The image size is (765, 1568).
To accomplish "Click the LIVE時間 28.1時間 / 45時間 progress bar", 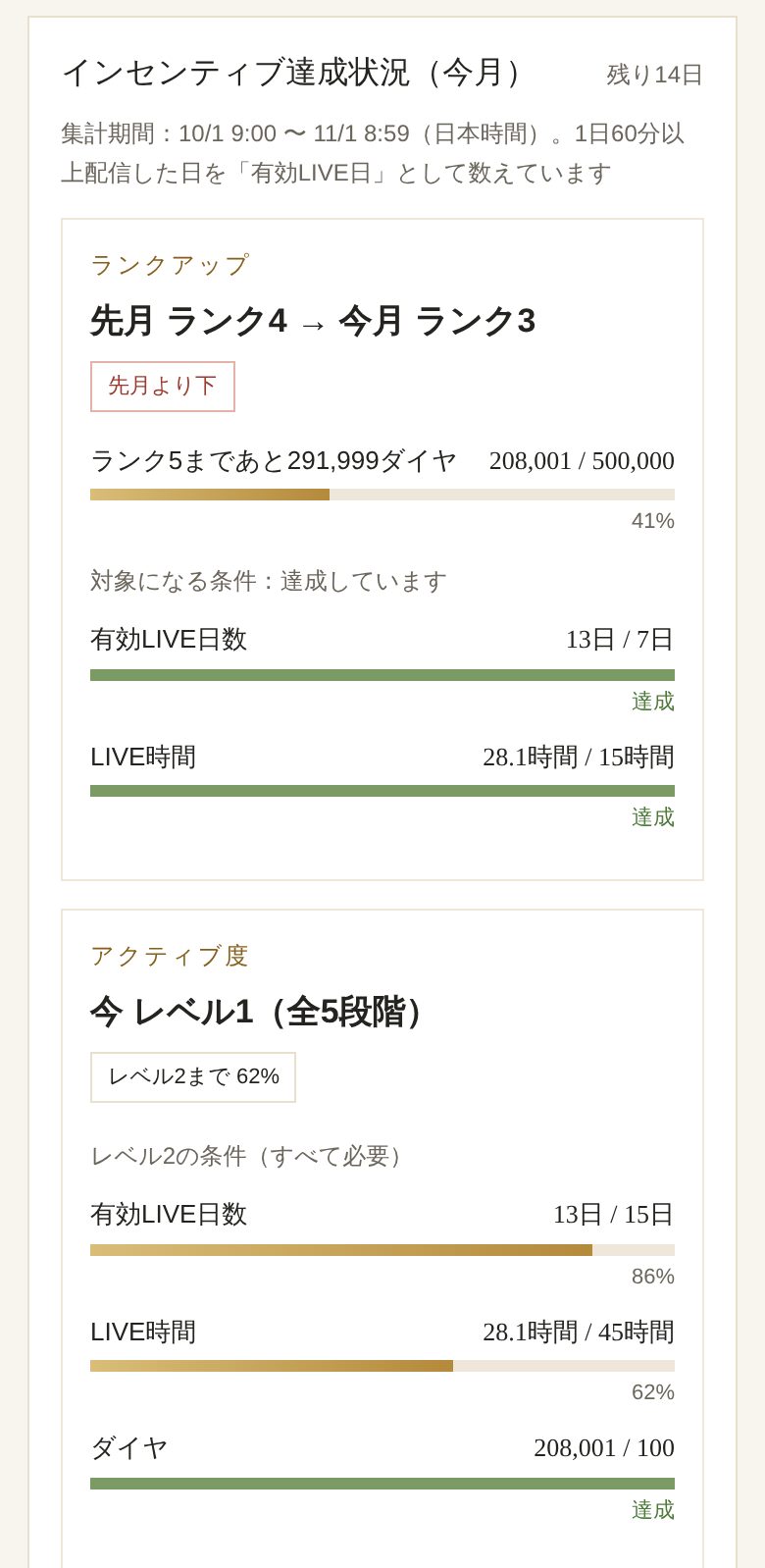I will 382,1366.
